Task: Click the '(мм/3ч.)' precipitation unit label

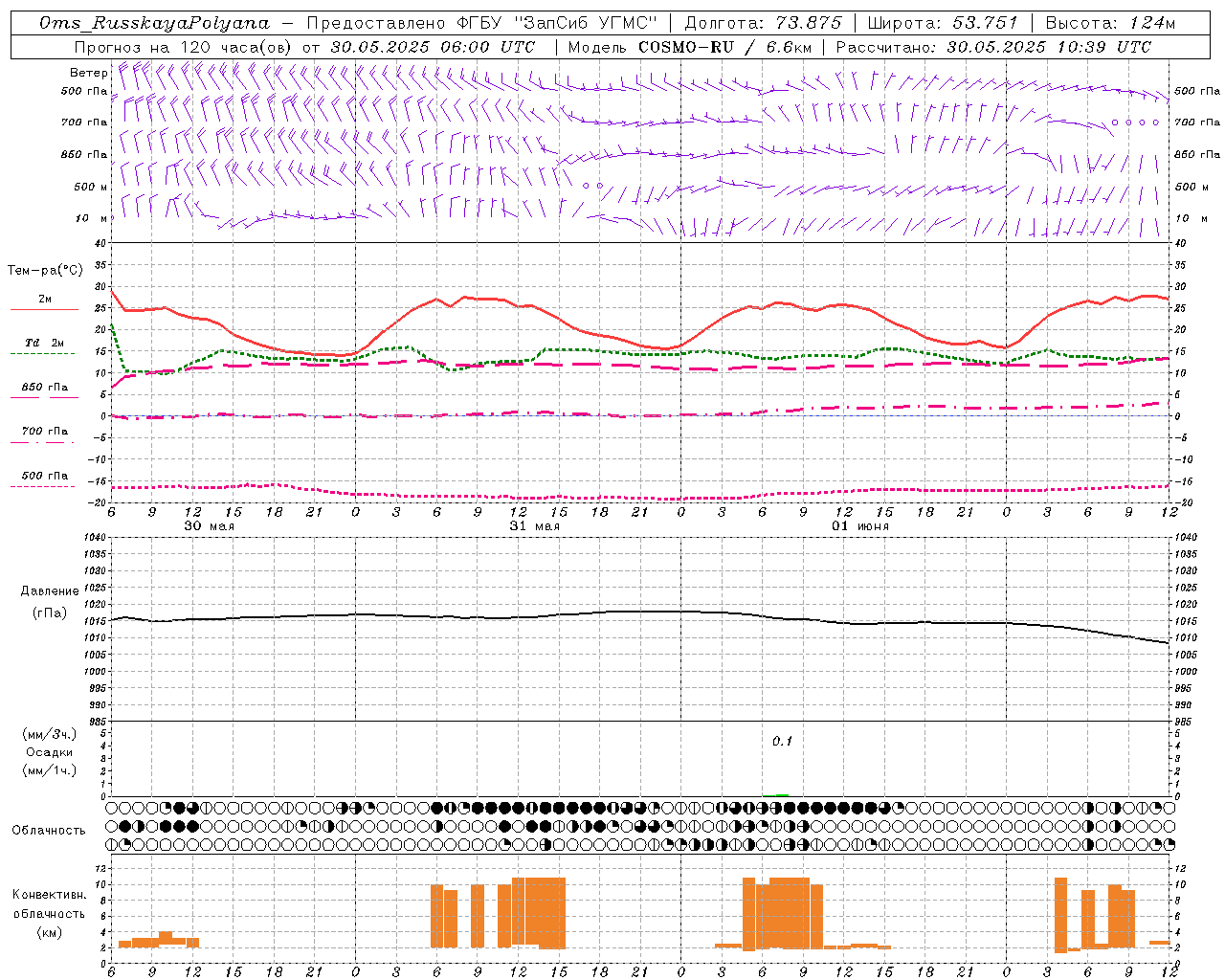Action: pos(50,735)
